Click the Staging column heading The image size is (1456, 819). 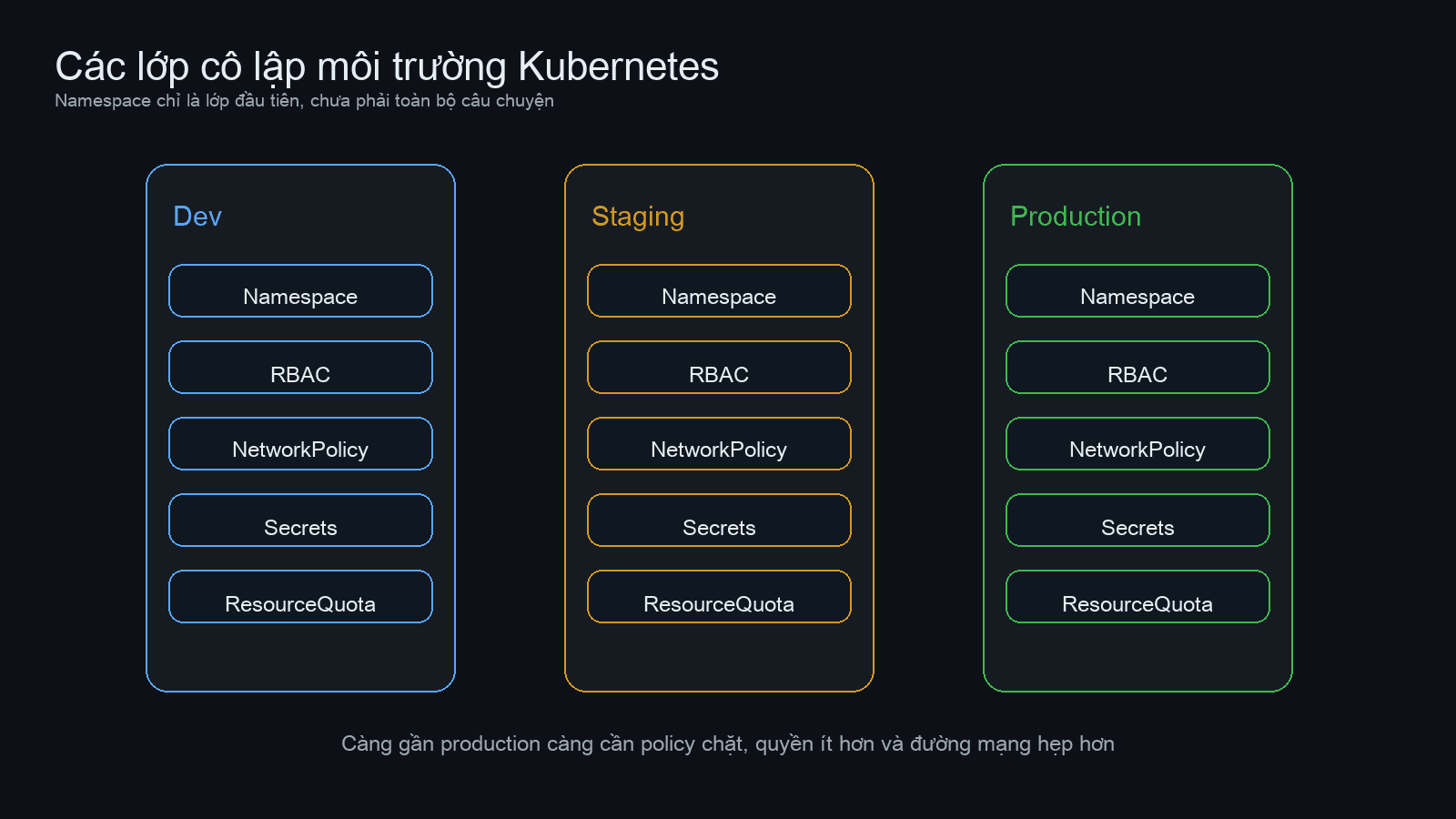click(x=637, y=217)
